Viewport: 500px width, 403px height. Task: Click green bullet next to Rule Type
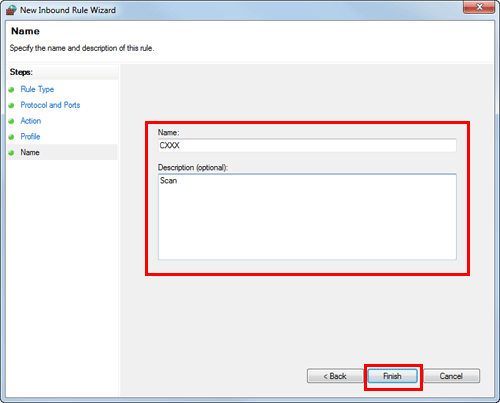12,90
